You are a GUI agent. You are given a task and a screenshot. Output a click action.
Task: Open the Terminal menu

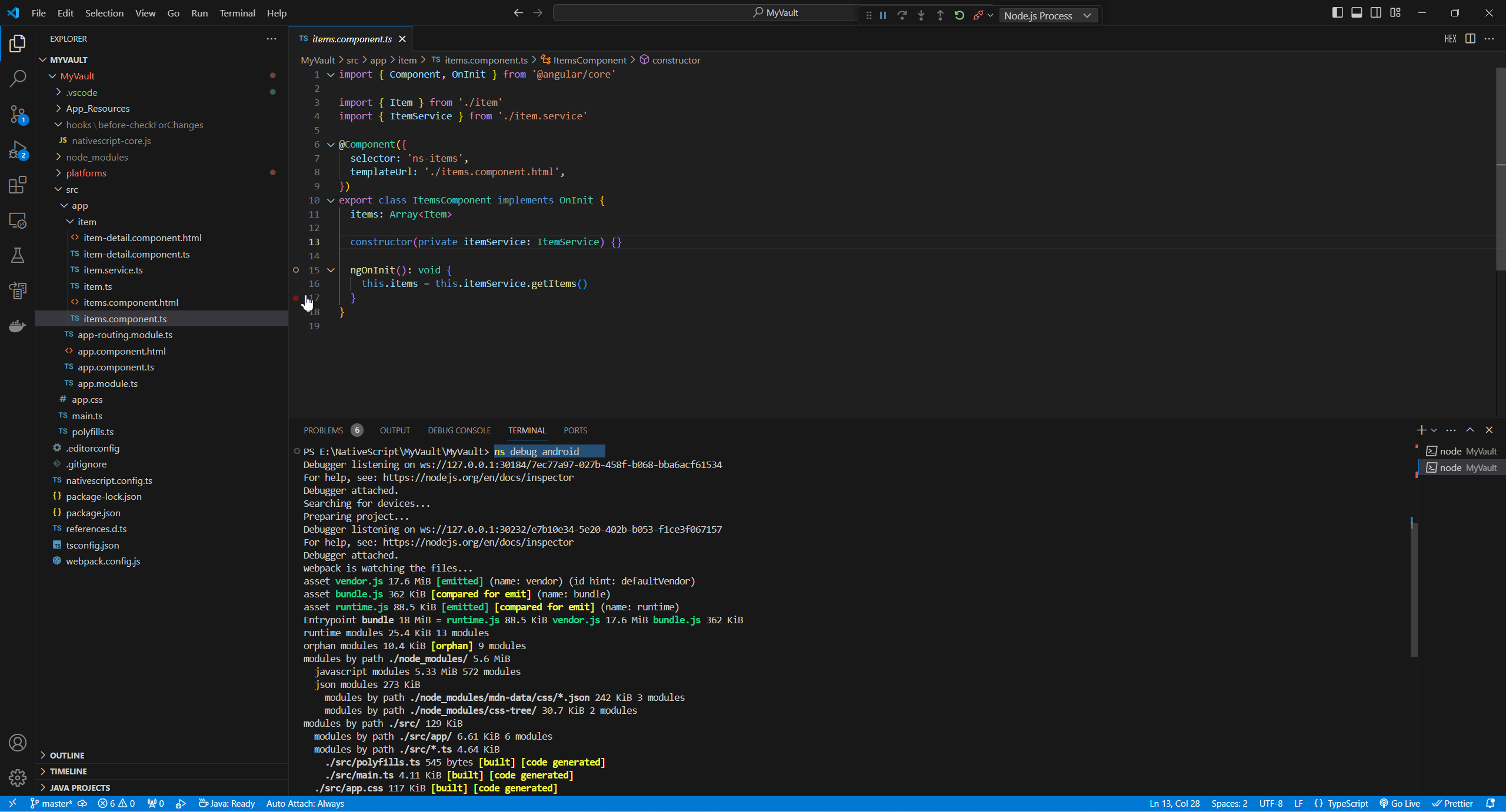coord(237,13)
